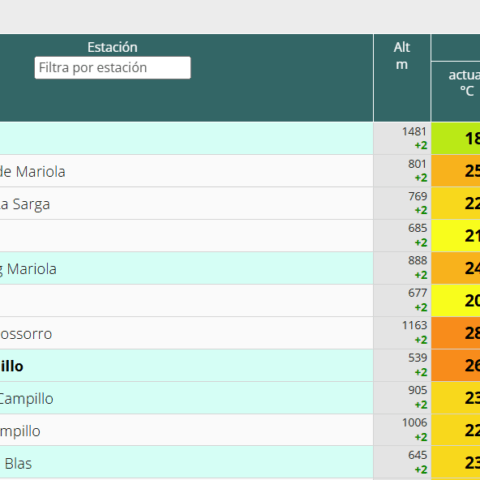
Task: Click the 645 altitude cell
Action: pos(402,462)
